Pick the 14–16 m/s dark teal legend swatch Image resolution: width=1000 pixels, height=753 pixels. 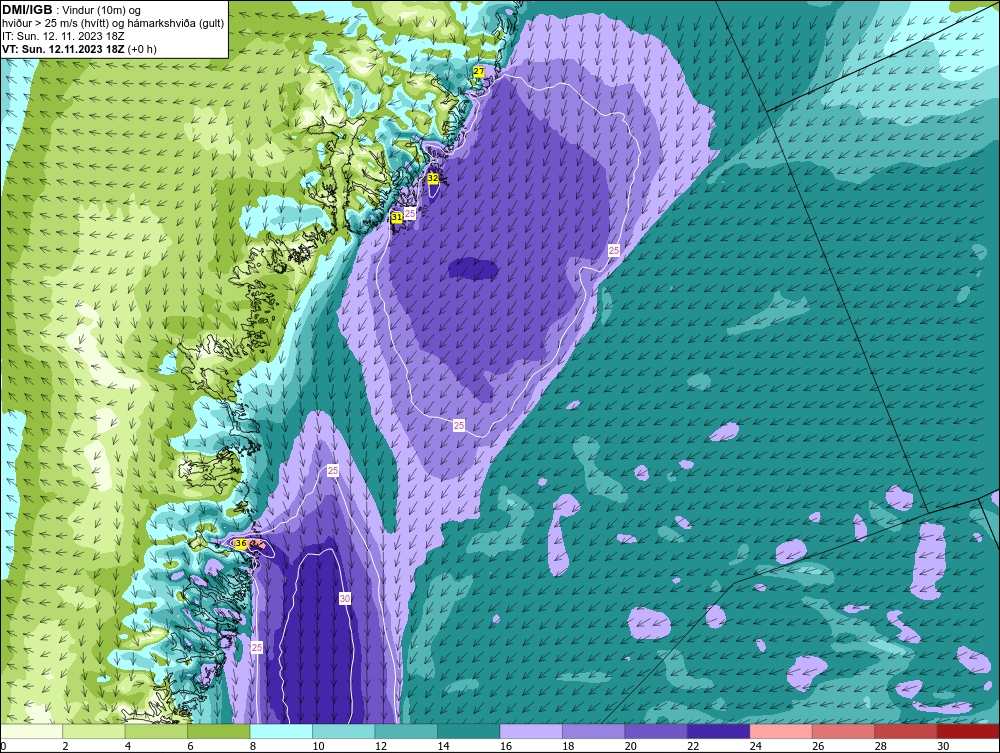click(469, 731)
